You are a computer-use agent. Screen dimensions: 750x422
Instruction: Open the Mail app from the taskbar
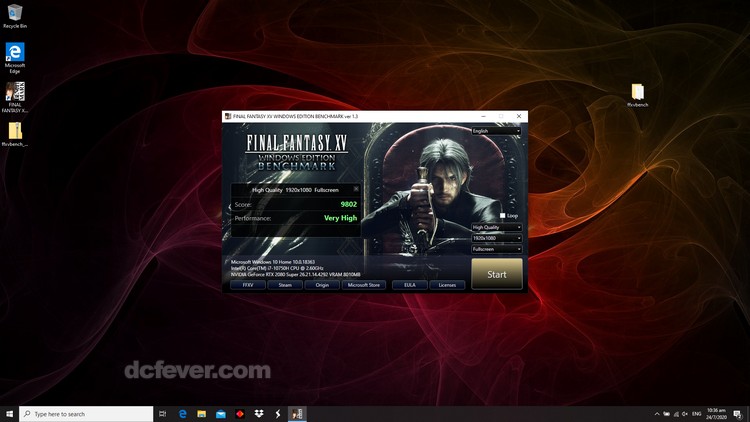pyautogui.click(x=221, y=414)
